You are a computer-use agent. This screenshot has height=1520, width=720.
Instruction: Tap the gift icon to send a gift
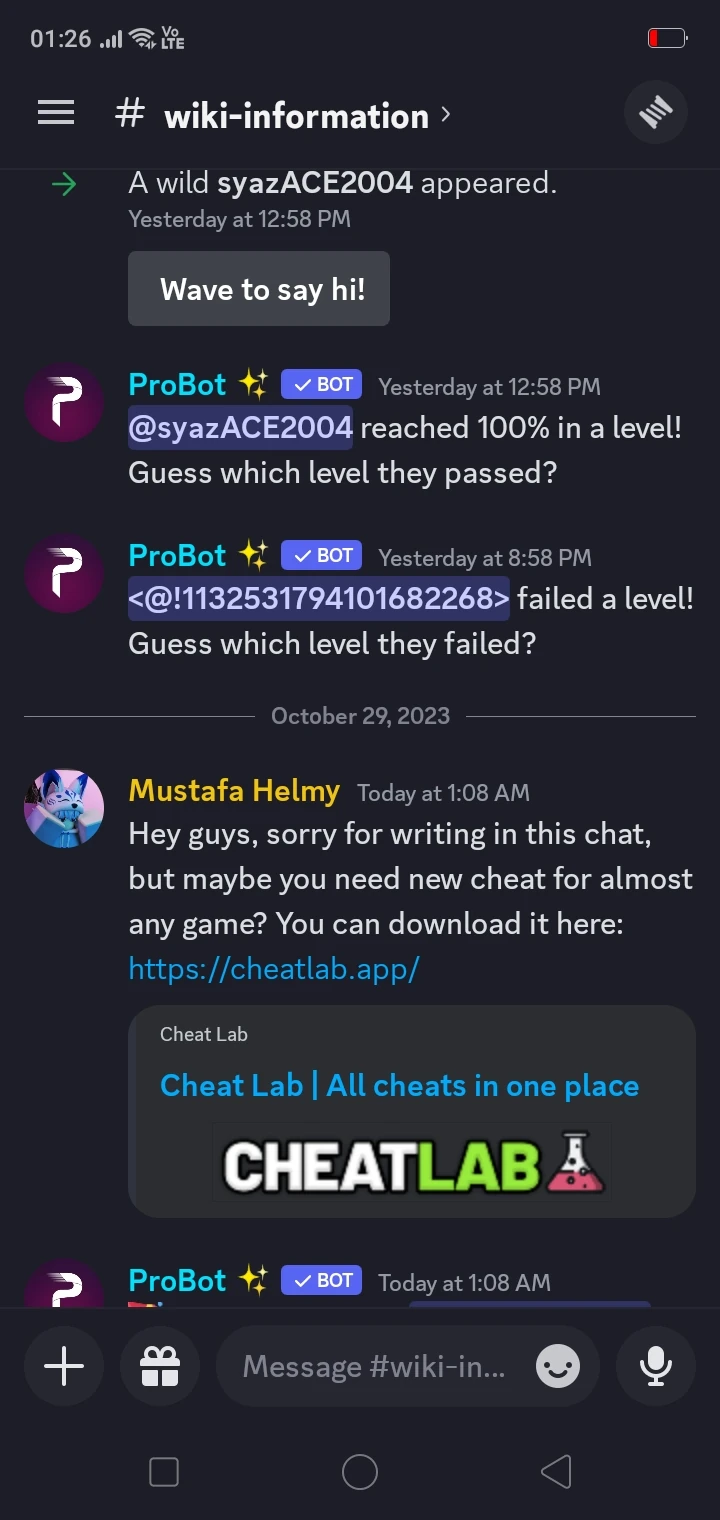point(159,1366)
